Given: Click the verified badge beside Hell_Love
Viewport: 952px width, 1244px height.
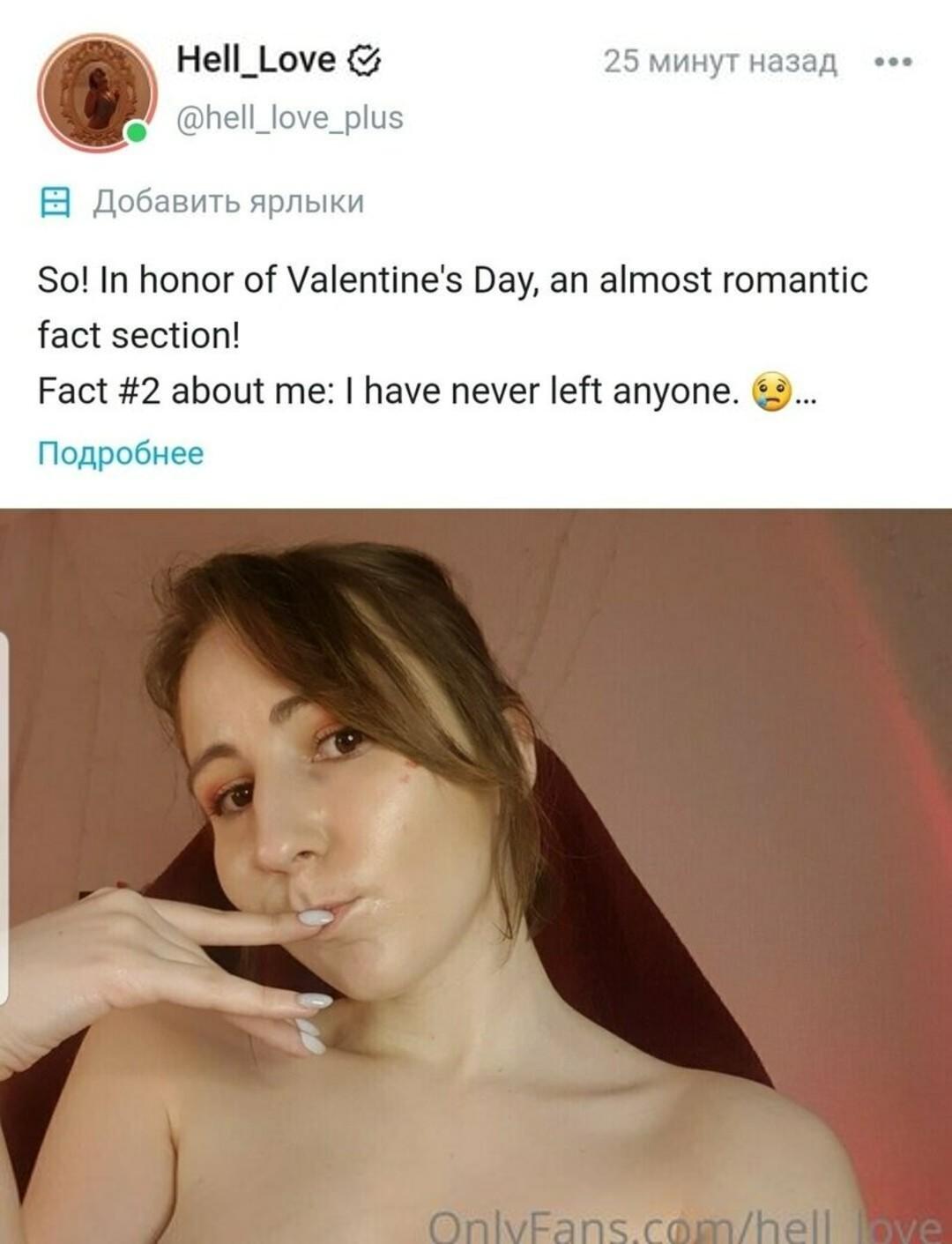Looking at the screenshot, I should point(365,61).
